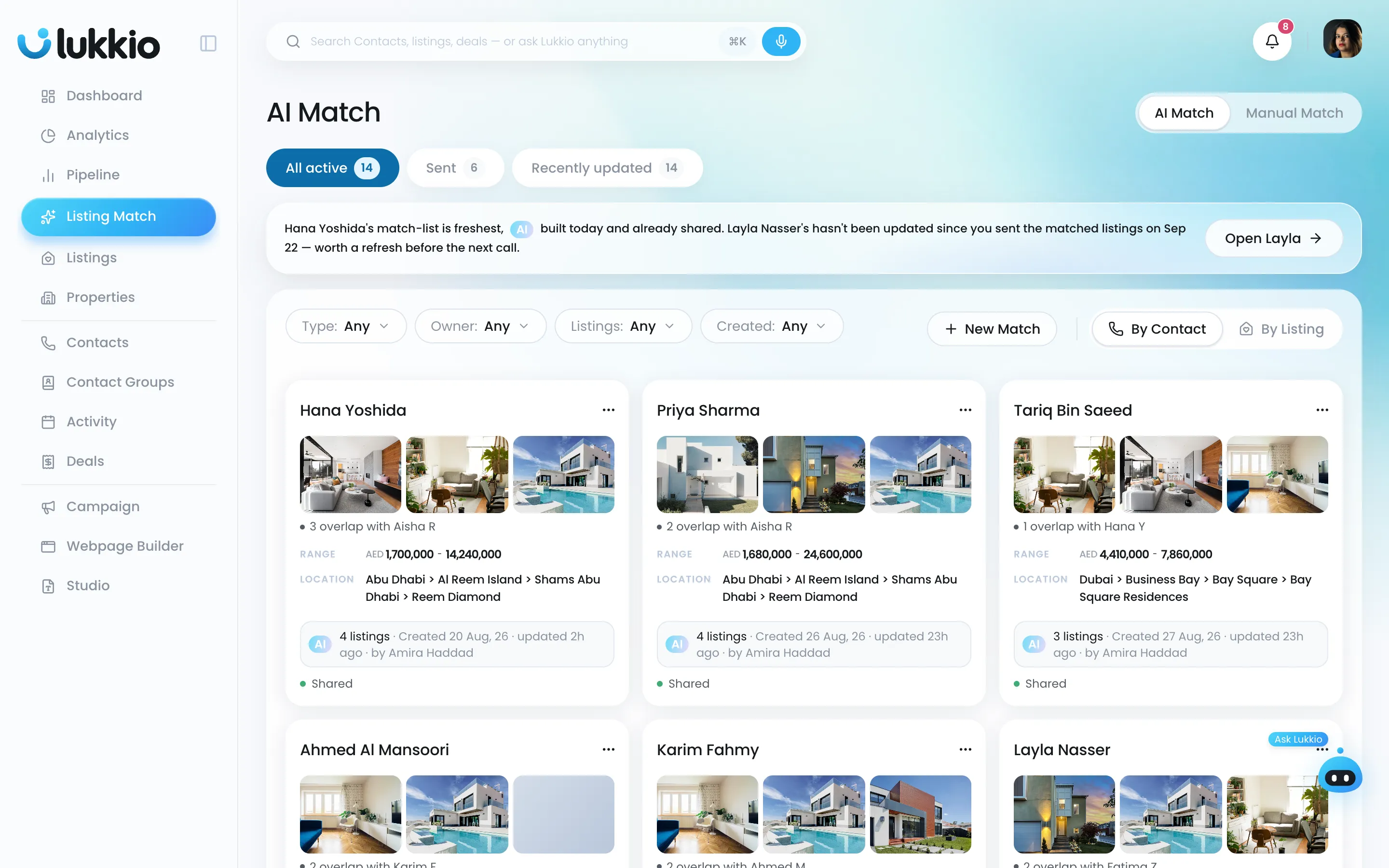The image size is (1389, 868).
Task: Click the Contacts phone icon
Action: click(x=48, y=343)
